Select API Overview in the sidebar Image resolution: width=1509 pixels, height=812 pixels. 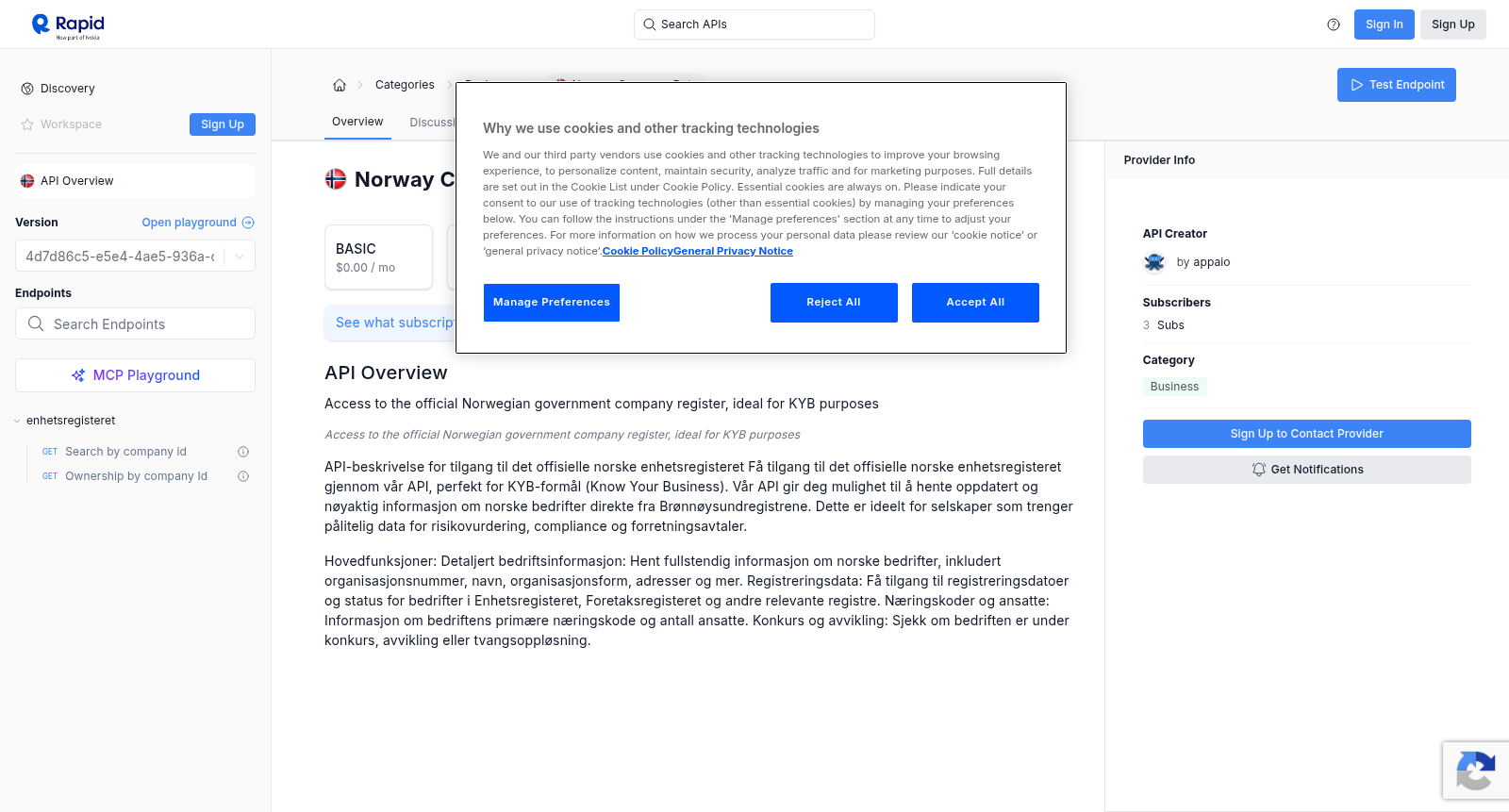pos(135,181)
